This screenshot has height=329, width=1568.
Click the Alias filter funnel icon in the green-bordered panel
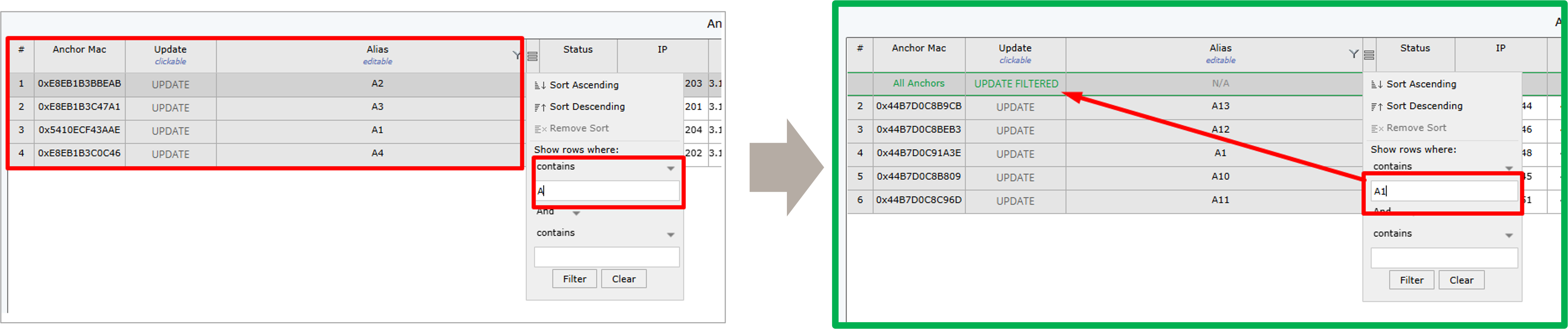click(x=1353, y=54)
